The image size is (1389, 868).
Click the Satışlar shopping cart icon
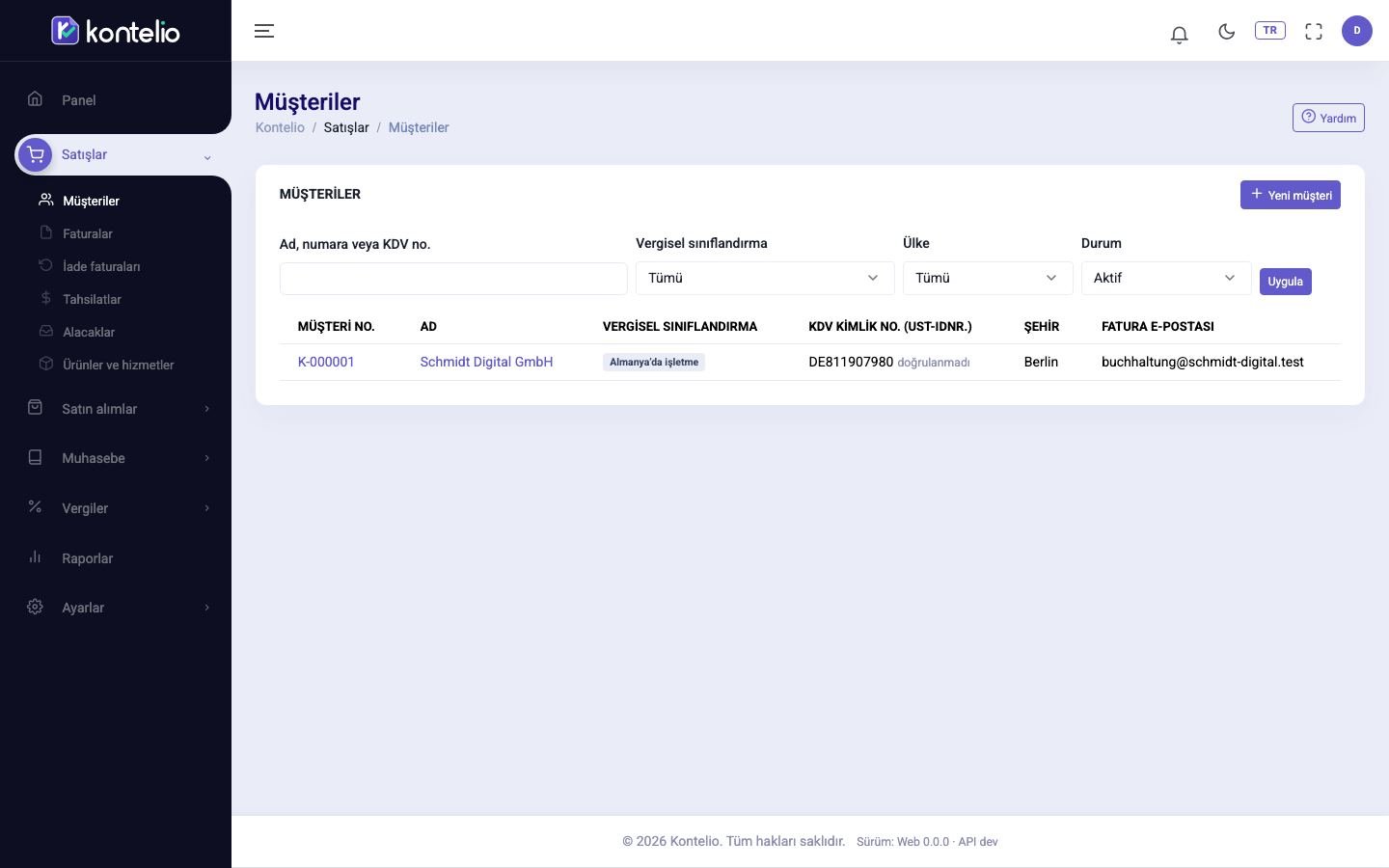[35, 154]
